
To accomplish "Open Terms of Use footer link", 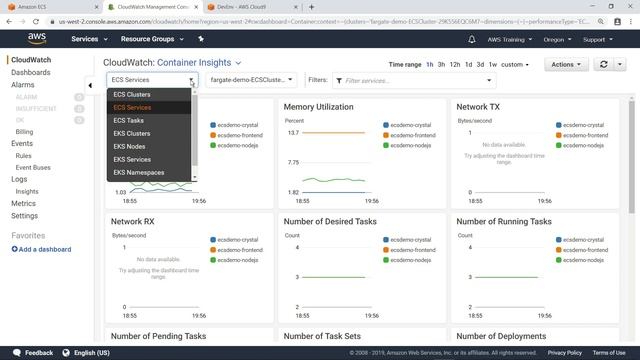I will coord(609,353).
